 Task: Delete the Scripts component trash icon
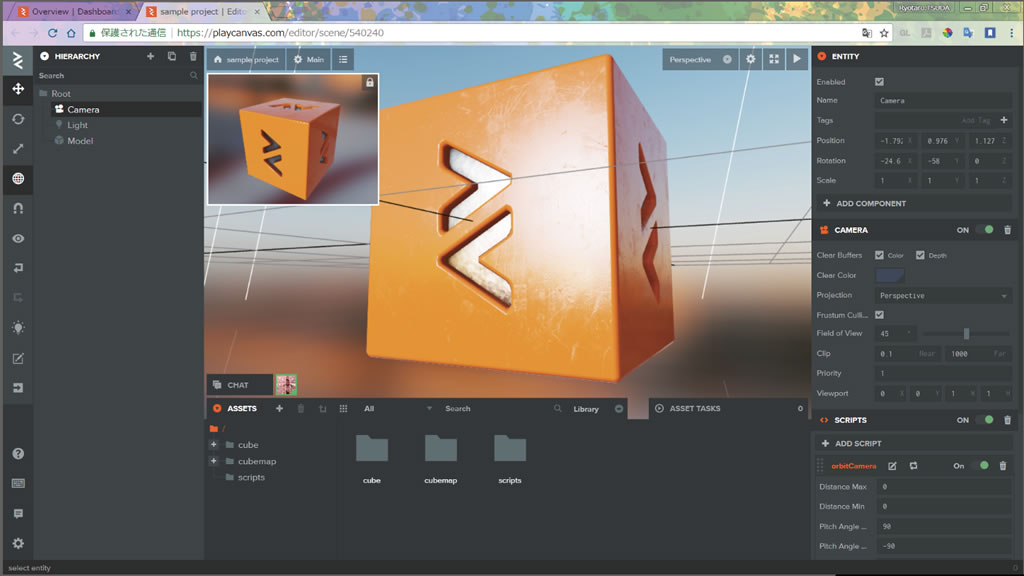pyautogui.click(x=1007, y=420)
